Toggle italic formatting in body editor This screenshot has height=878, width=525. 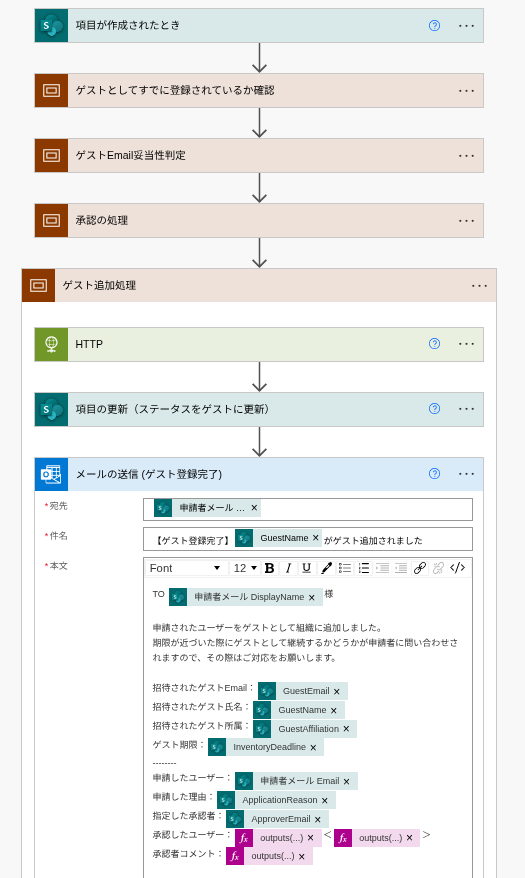pos(288,568)
